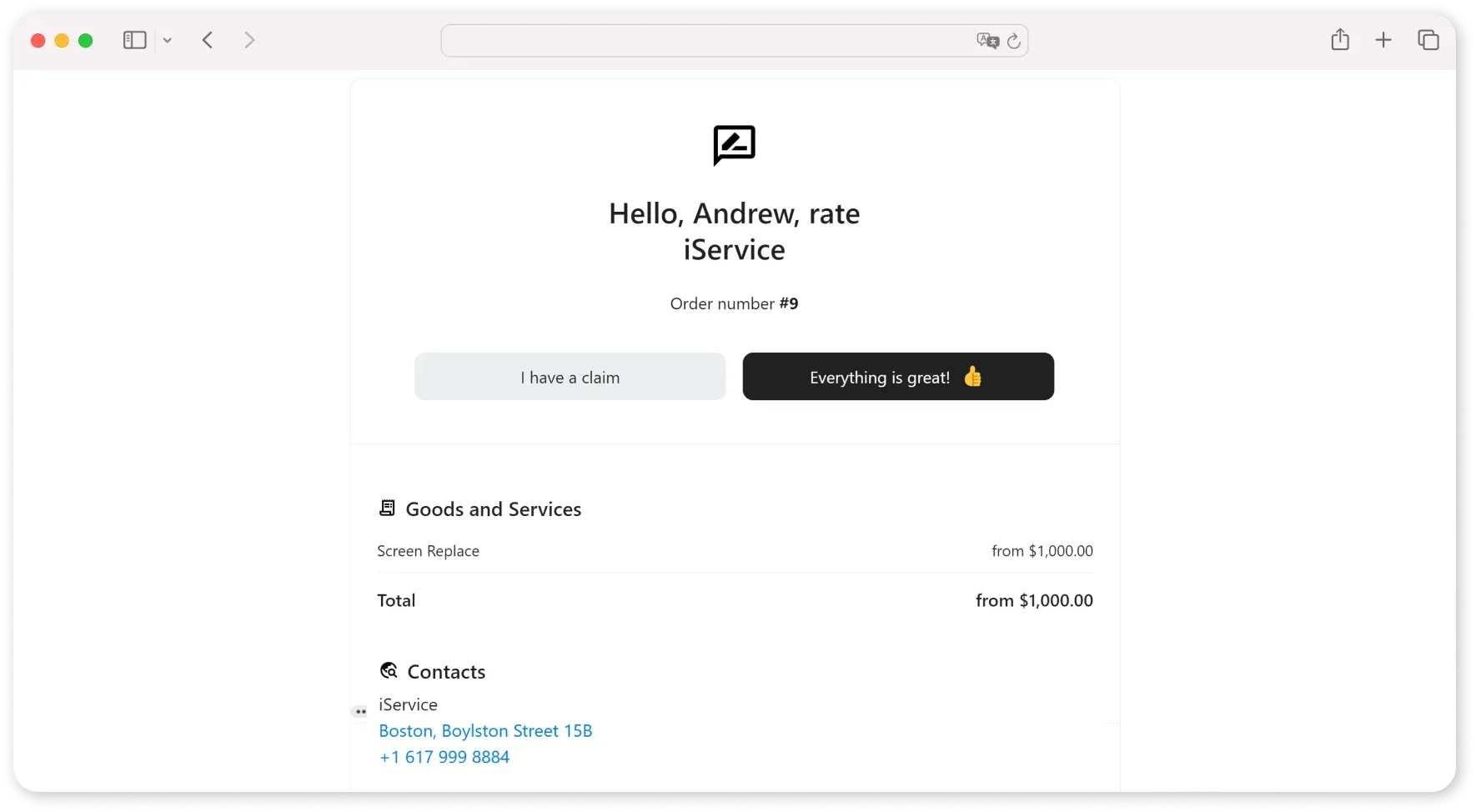Minimize the Safari window
1476x812 pixels.
click(62, 41)
